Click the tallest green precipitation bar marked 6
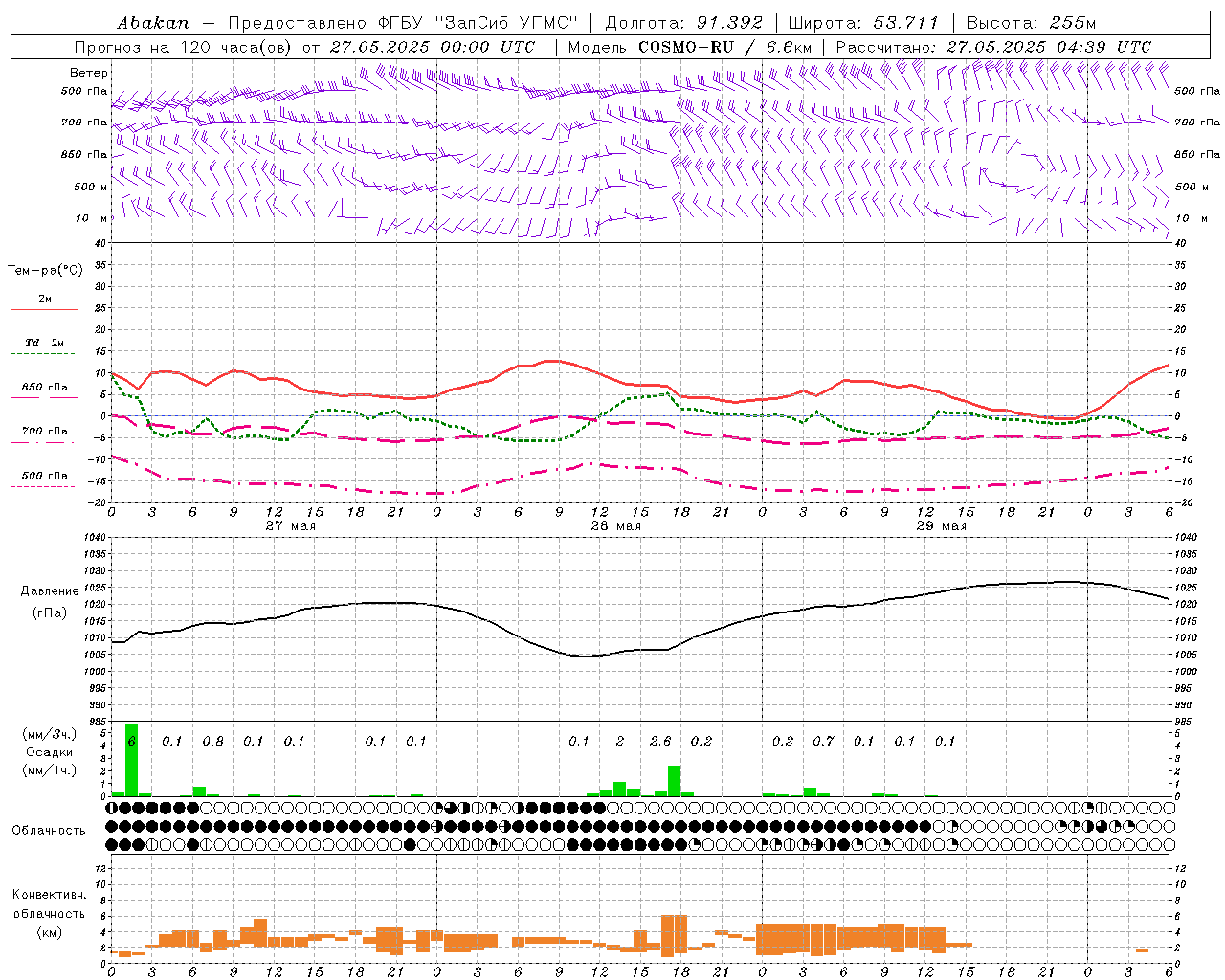Viewport: 1225px width, 980px height. [x=132, y=760]
